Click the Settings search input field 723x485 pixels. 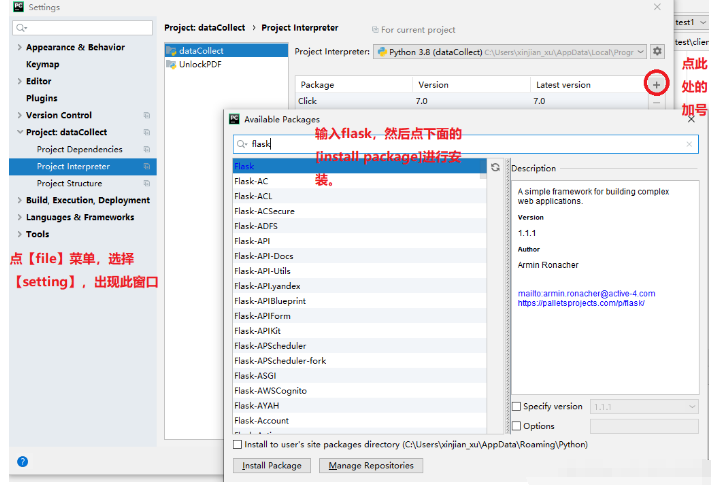tap(83, 28)
